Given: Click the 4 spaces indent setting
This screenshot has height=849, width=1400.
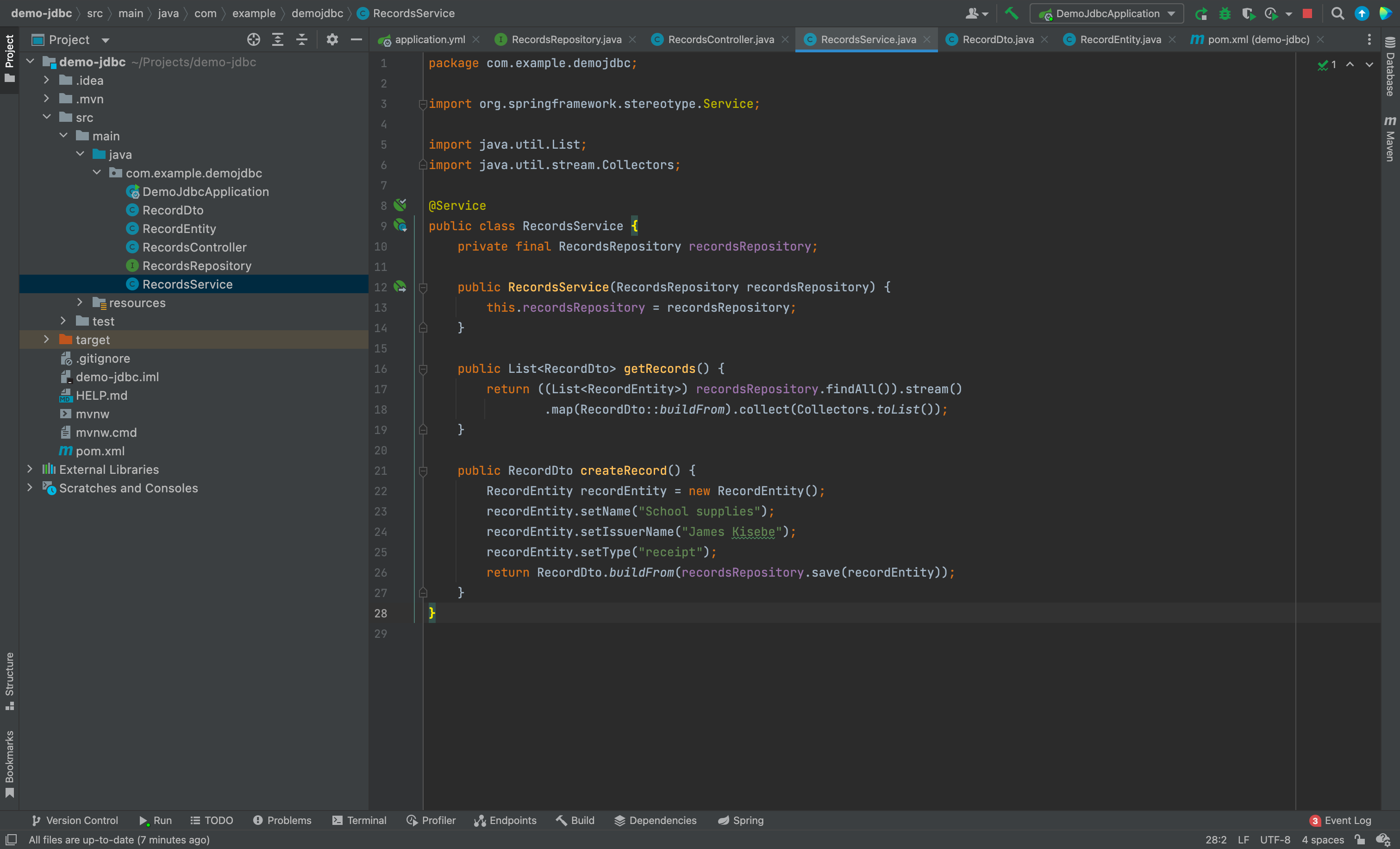Looking at the screenshot, I should 1322,839.
